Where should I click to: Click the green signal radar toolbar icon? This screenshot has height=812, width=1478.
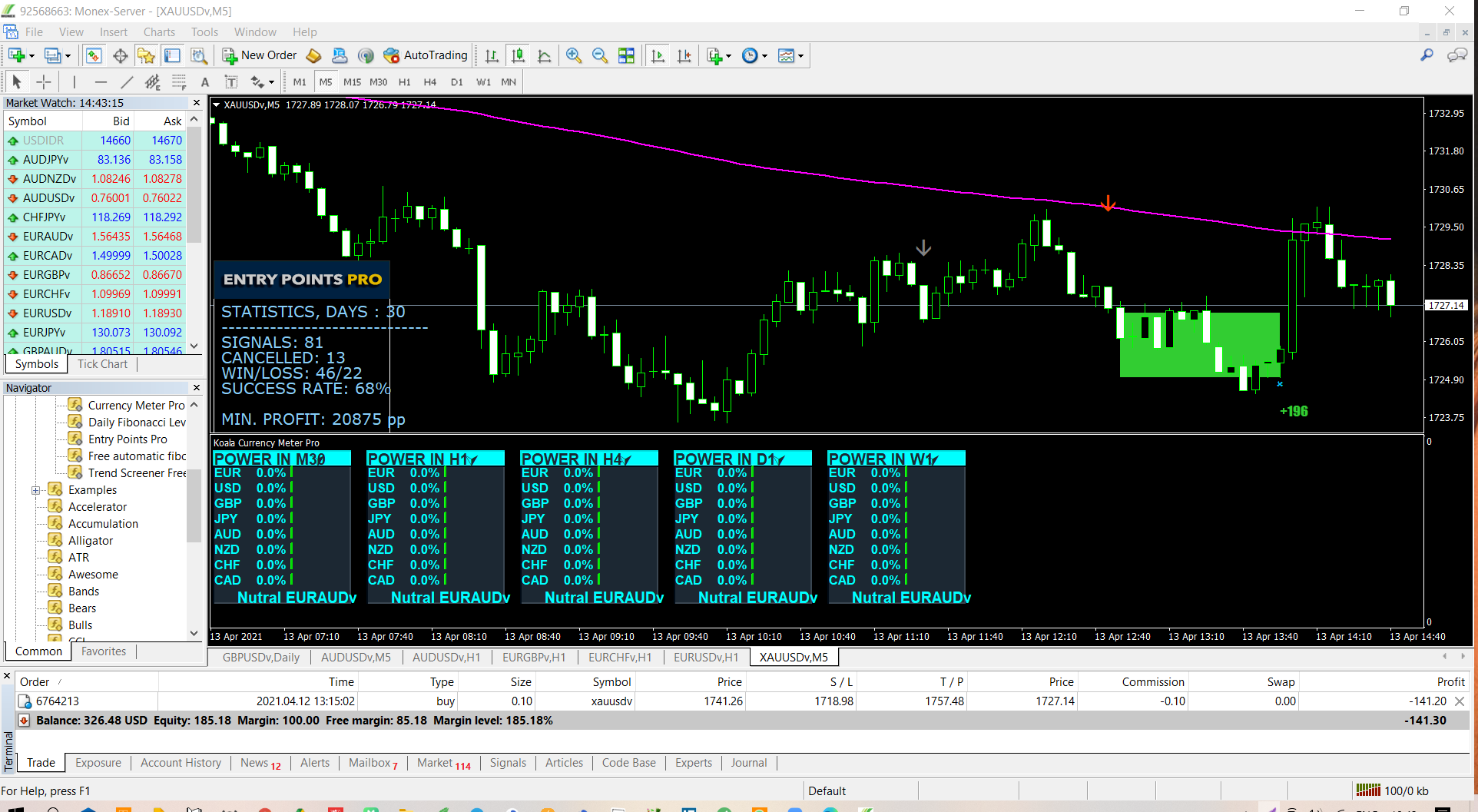pos(366,55)
